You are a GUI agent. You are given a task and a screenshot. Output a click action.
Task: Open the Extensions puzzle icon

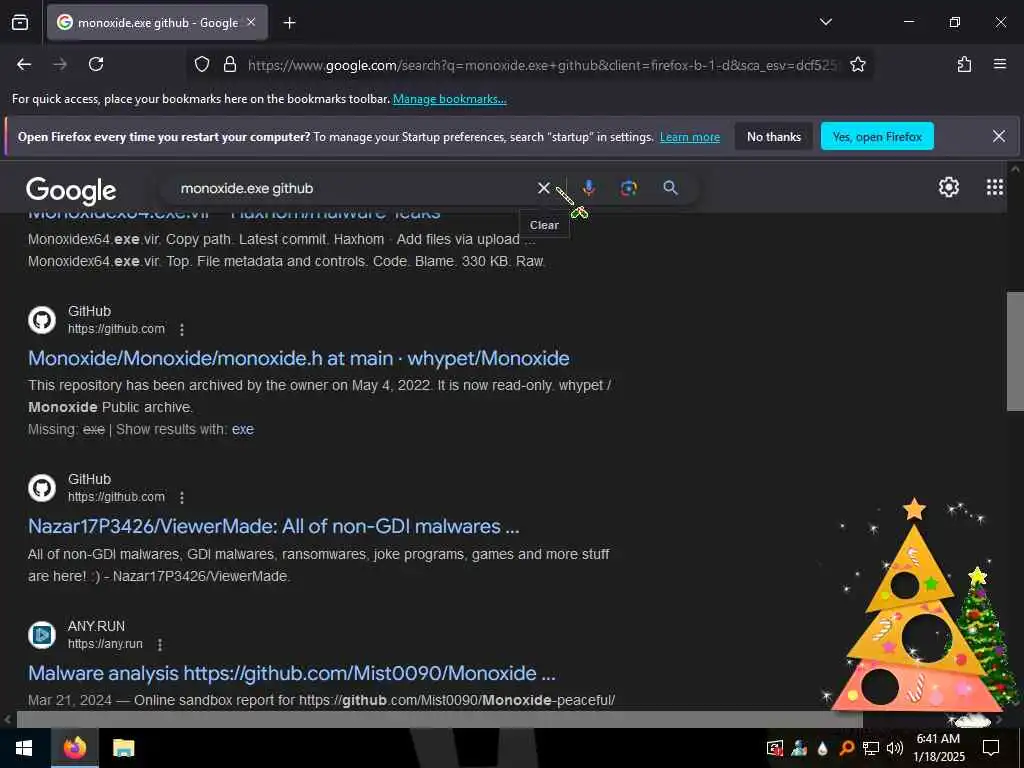964,64
